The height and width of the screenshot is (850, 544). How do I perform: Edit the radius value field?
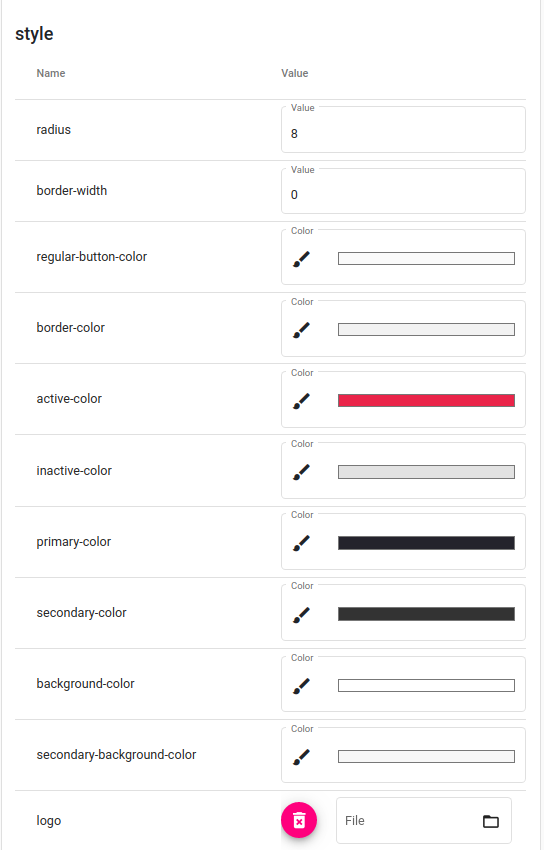pyautogui.click(x=403, y=130)
